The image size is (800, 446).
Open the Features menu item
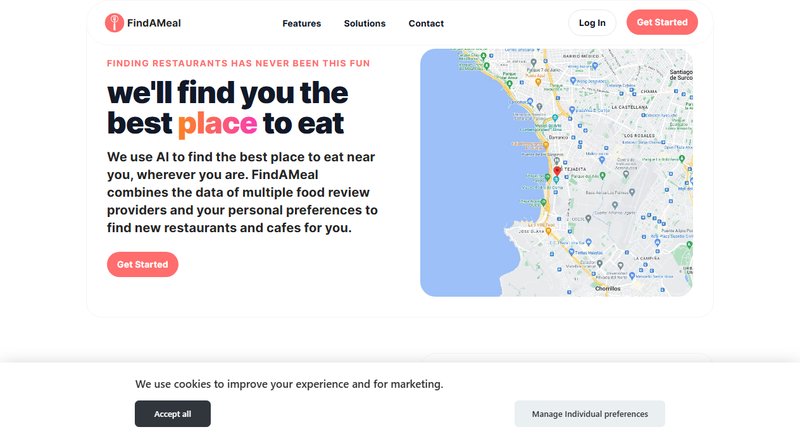[x=302, y=23]
